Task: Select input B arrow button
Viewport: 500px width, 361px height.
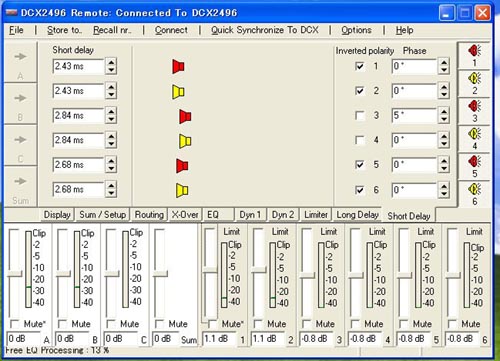Action: (20, 104)
